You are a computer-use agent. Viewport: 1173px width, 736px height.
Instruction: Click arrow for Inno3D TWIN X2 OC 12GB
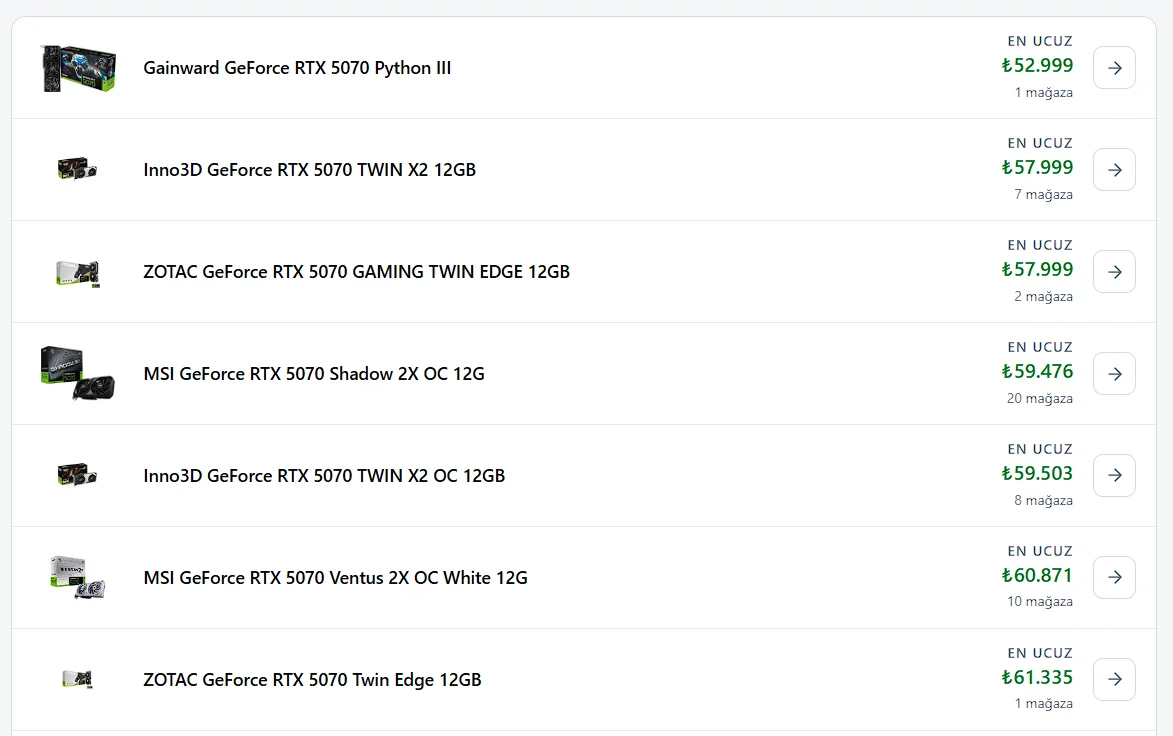click(x=1114, y=476)
